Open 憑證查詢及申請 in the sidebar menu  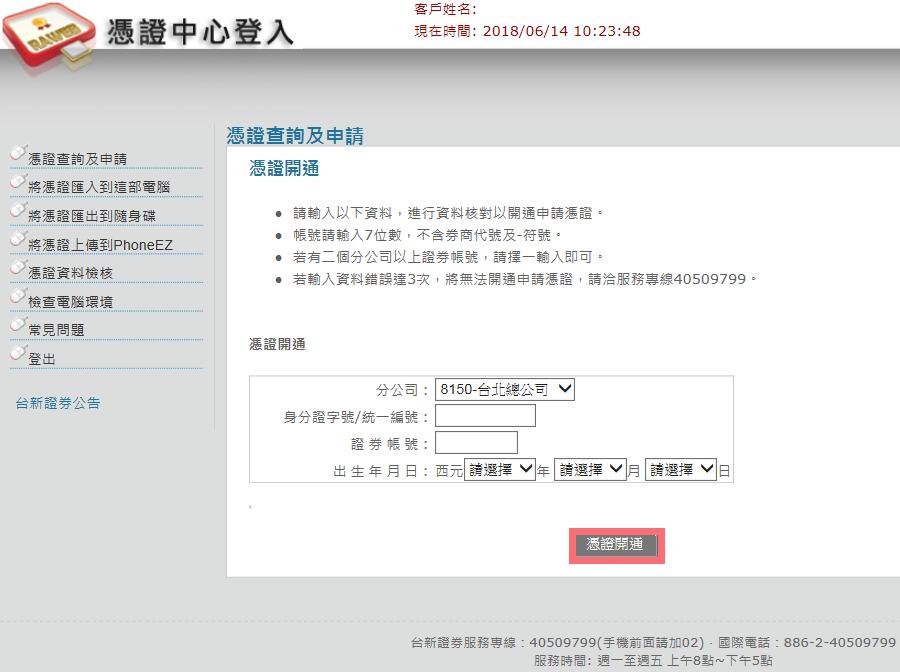click(77, 159)
